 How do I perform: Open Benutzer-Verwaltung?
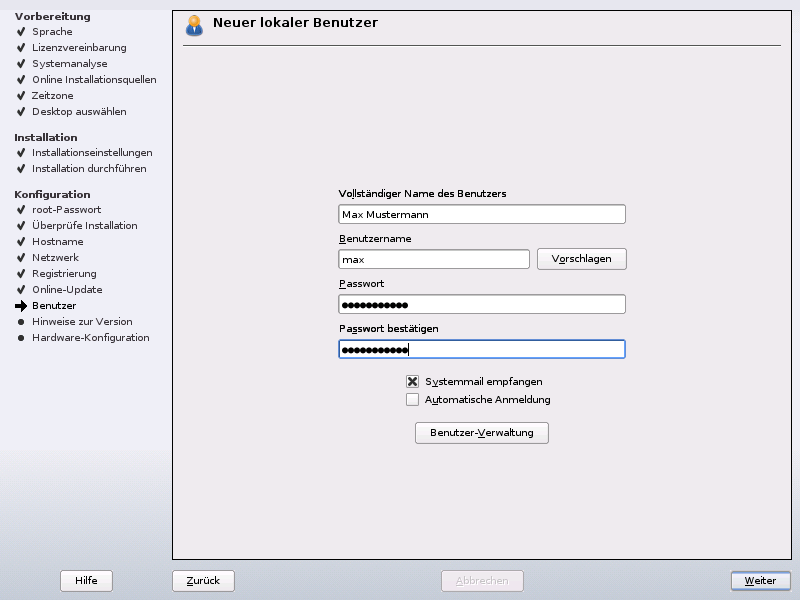(482, 433)
